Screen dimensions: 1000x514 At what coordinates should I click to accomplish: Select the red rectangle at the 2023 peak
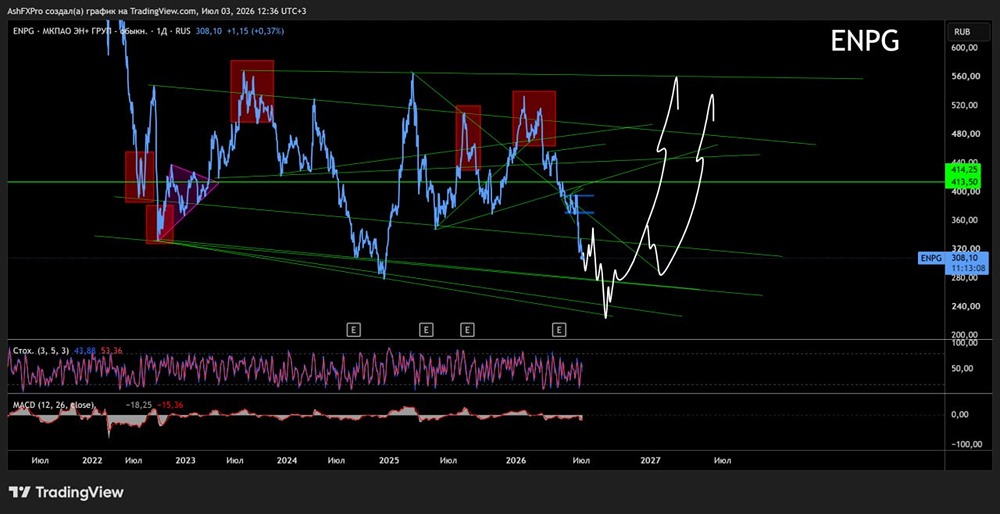[252, 91]
